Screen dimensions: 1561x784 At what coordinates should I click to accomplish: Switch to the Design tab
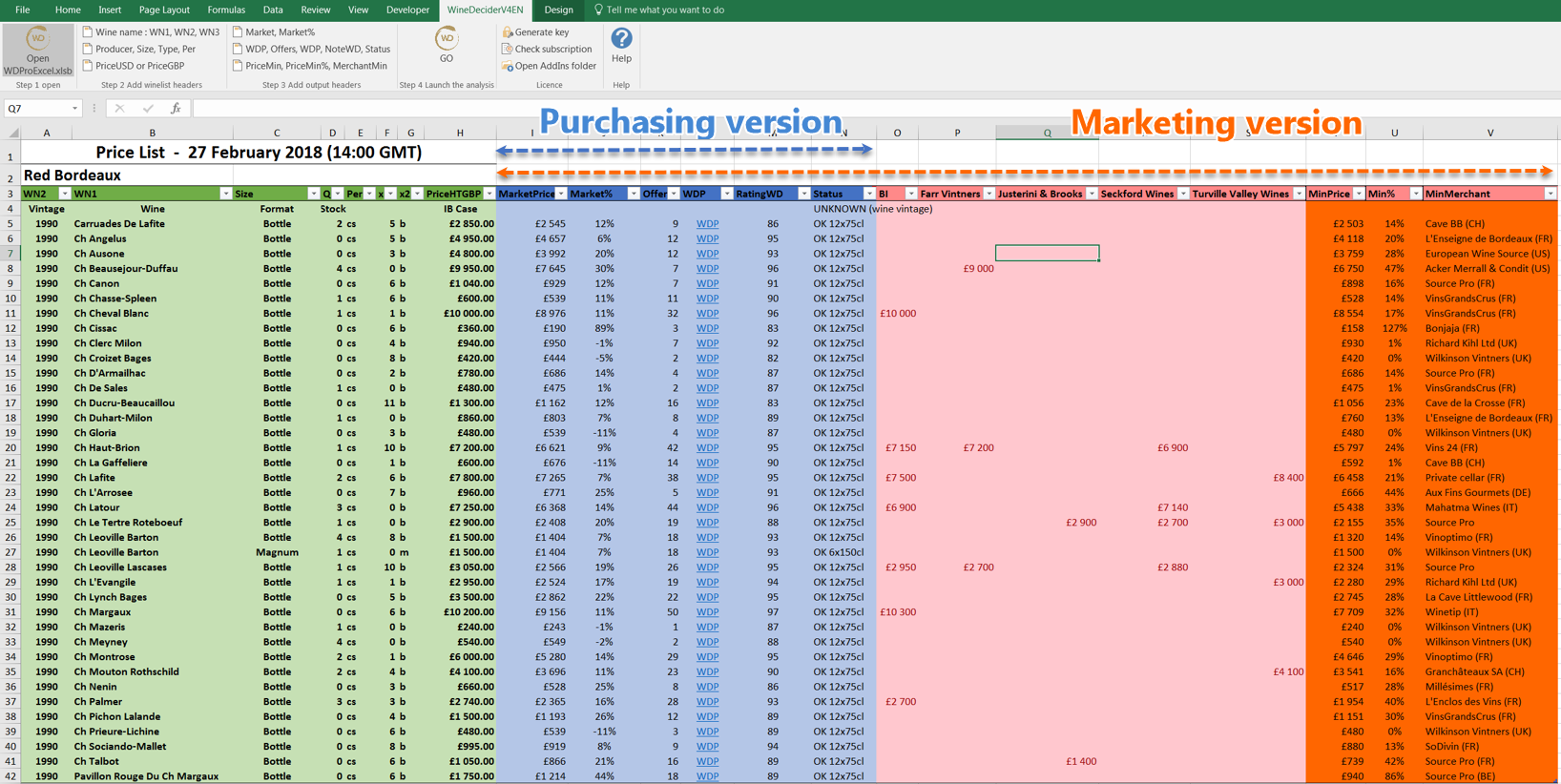558,10
